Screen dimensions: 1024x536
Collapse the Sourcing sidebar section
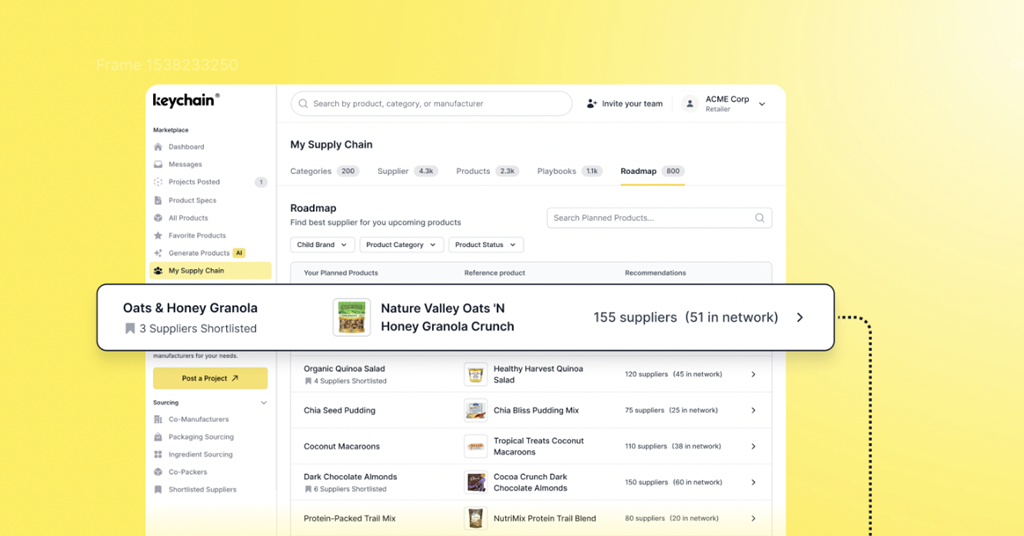(x=264, y=403)
